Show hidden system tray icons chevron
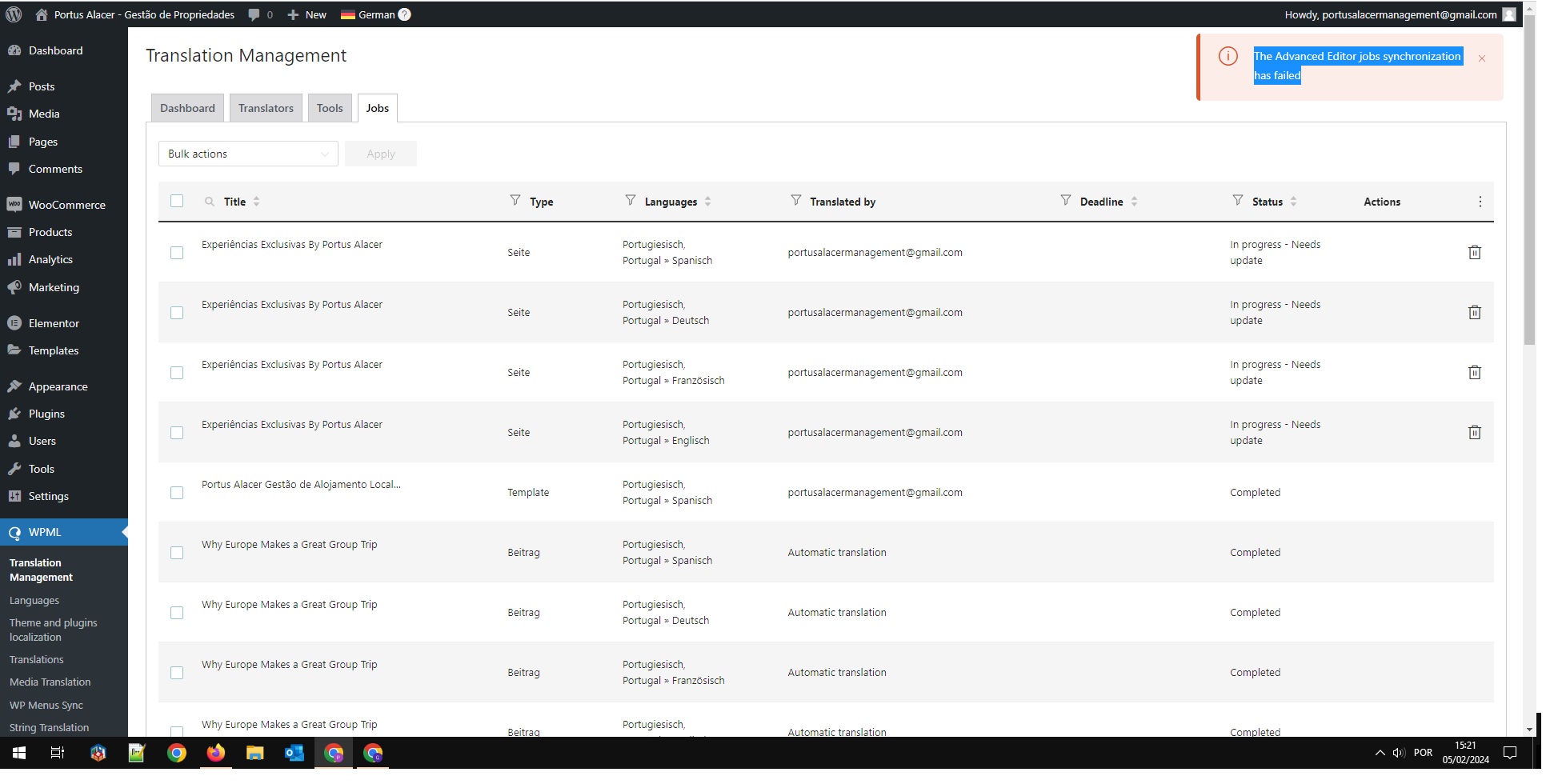 point(1380,753)
